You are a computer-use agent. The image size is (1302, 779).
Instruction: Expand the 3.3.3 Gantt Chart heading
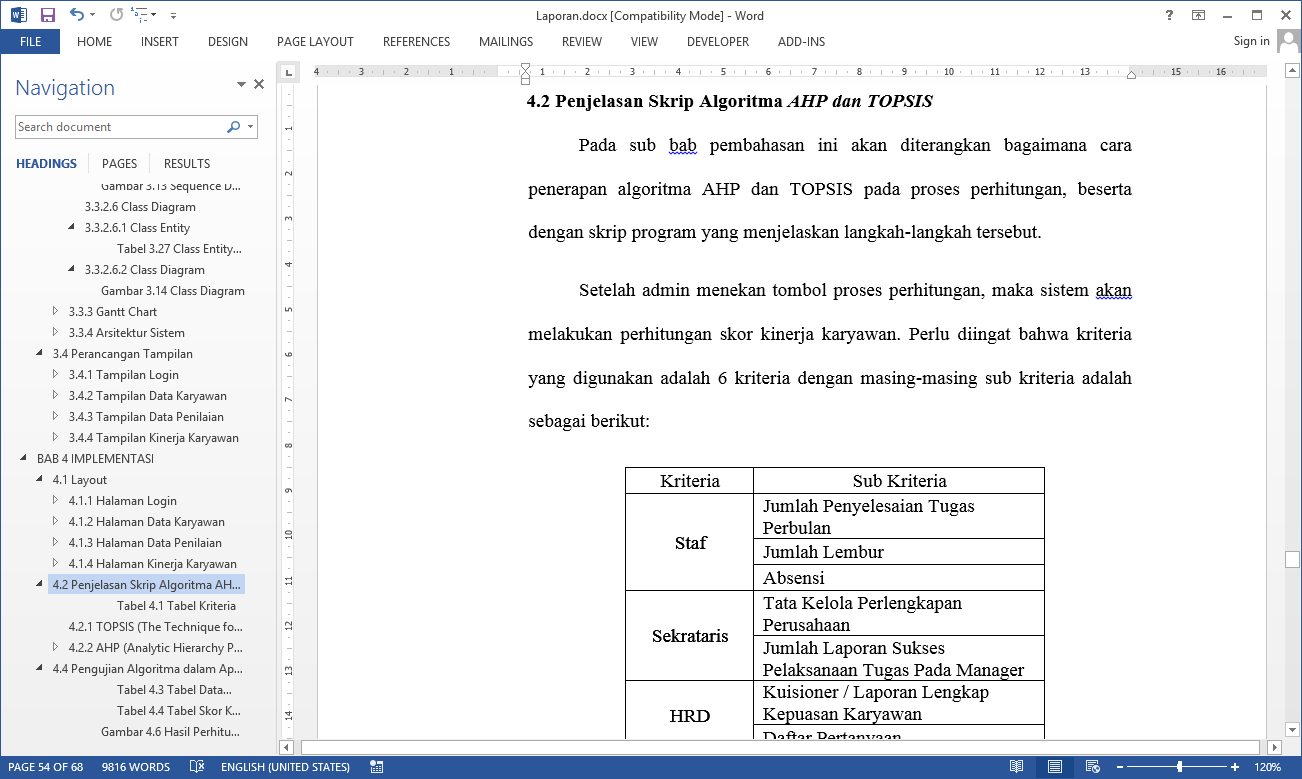56,312
